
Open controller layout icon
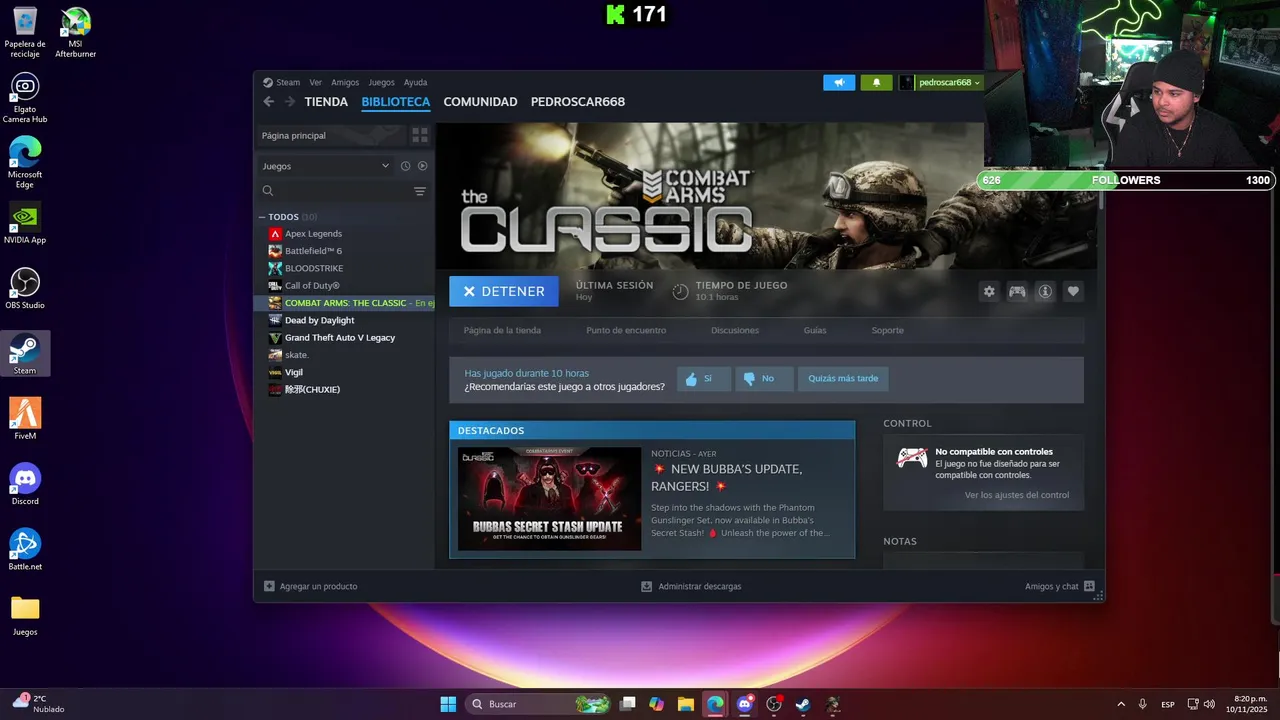coord(1017,291)
